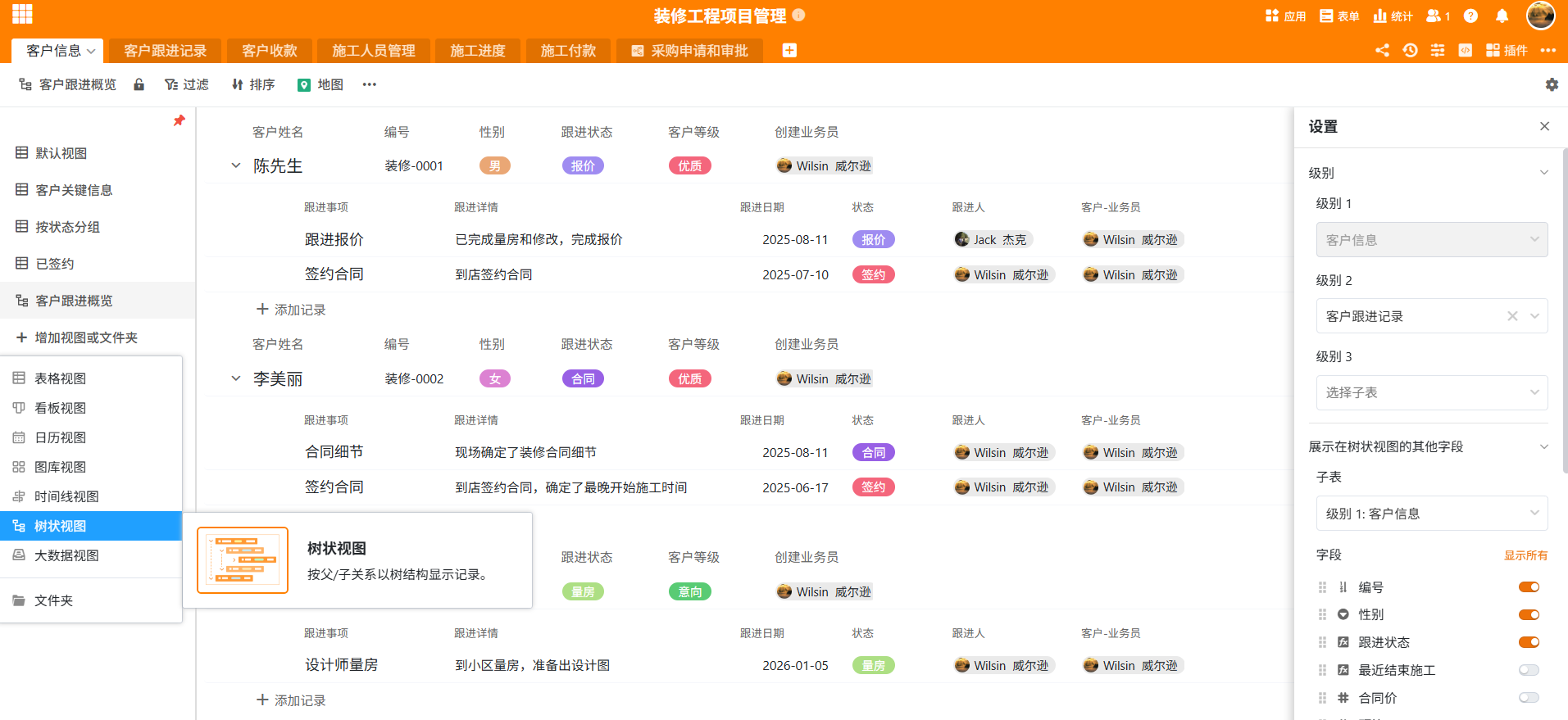Click the lock icon beside 客户跟进概览

tap(139, 84)
